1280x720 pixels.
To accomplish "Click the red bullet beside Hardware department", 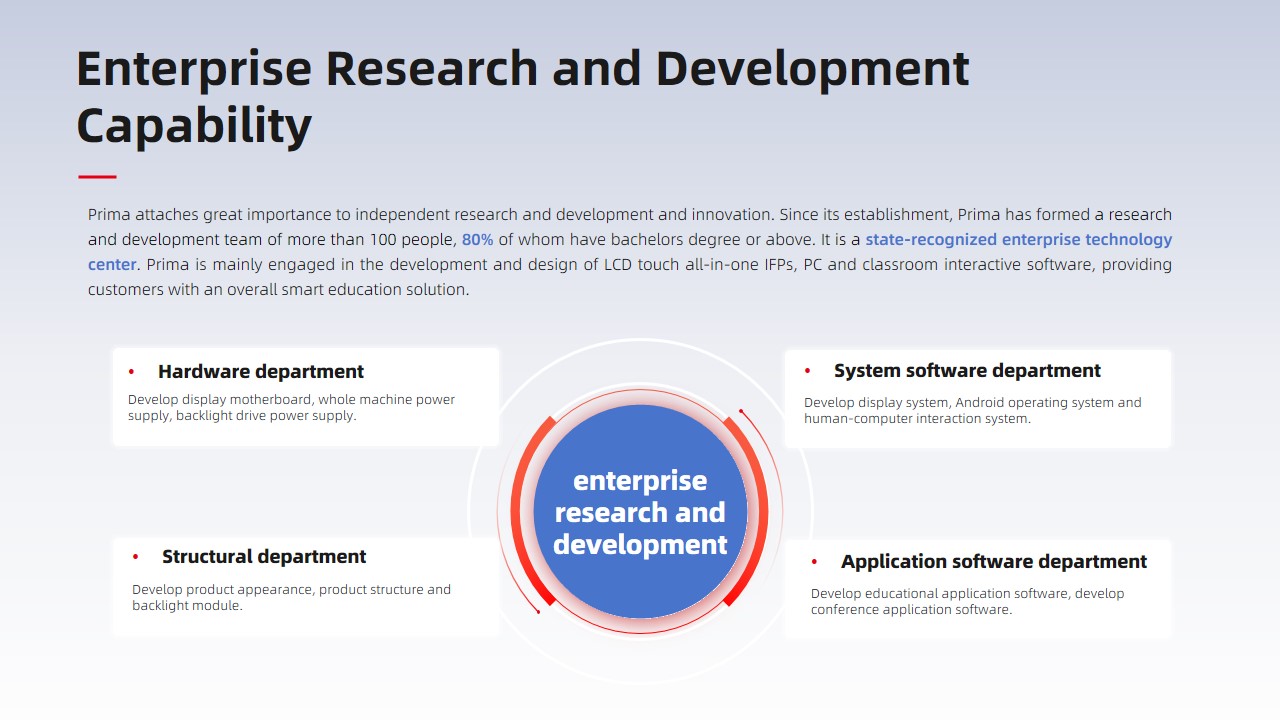I will click(131, 372).
